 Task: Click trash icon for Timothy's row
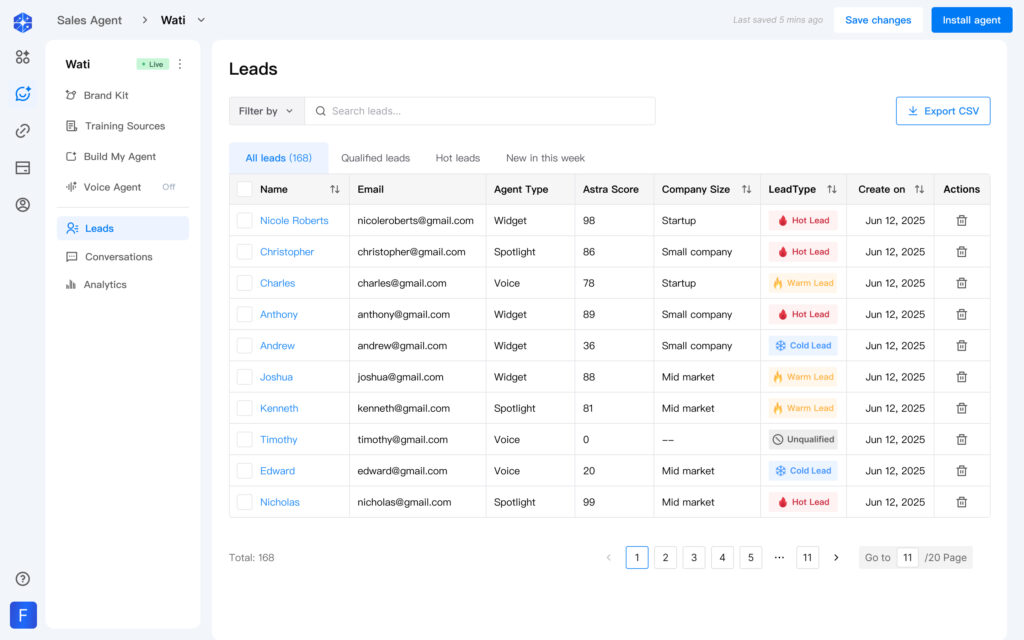961,440
